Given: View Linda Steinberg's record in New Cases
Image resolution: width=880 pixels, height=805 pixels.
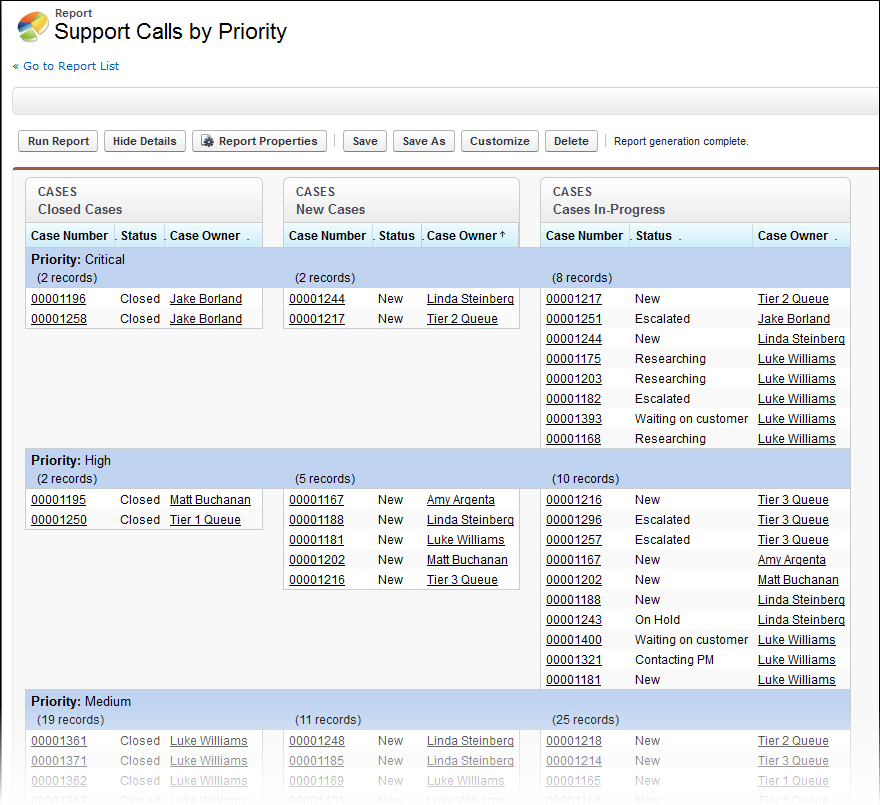Looking at the screenshot, I should pyautogui.click(x=470, y=298).
